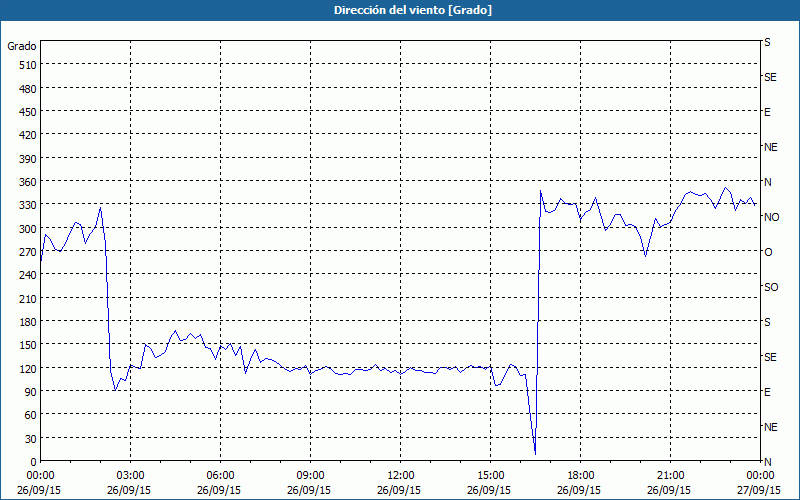The height and width of the screenshot is (500, 800).
Task: Click the E compass label level with 90
Action: (767, 392)
